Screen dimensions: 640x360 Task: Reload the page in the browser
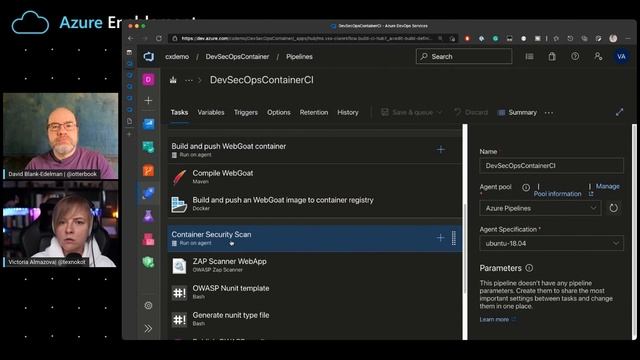click(x=158, y=38)
